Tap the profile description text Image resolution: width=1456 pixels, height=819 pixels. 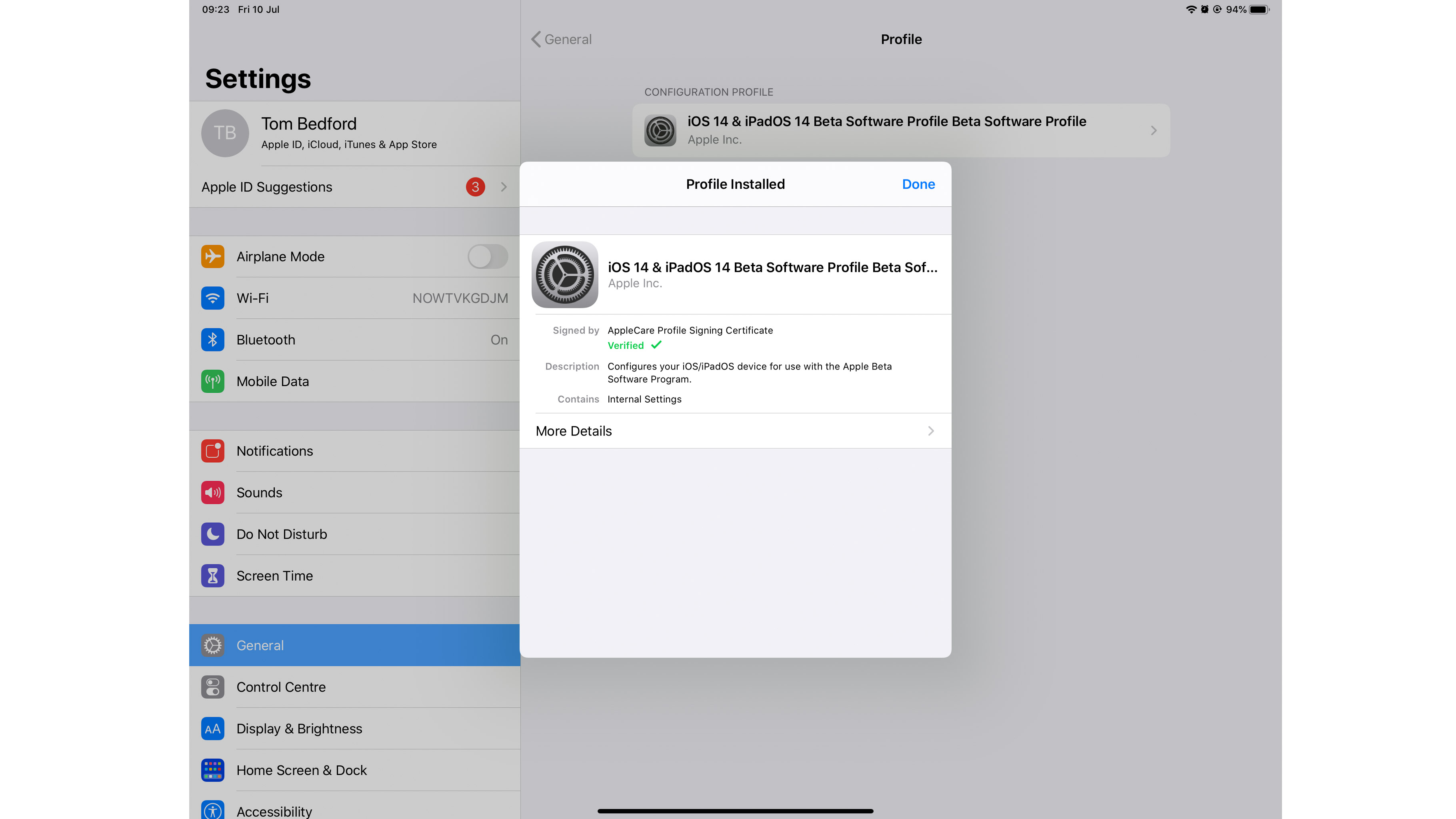(750, 372)
